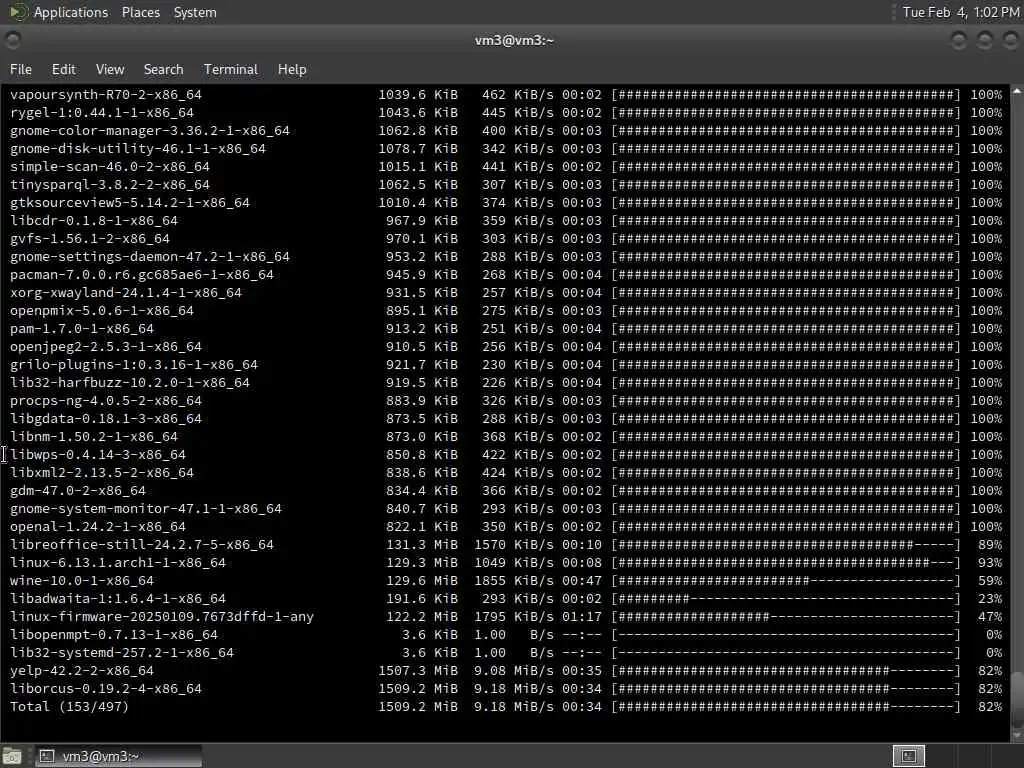Image resolution: width=1024 pixels, height=768 pixels.
Task: Click the vapoursynth-R70-2-x86_64 line
Action: pyautogui.click(x=506, y=95)
